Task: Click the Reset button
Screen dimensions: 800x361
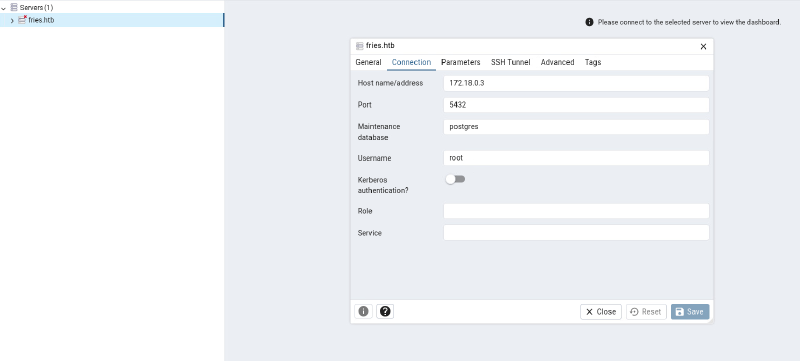Action: click(646, 312)
